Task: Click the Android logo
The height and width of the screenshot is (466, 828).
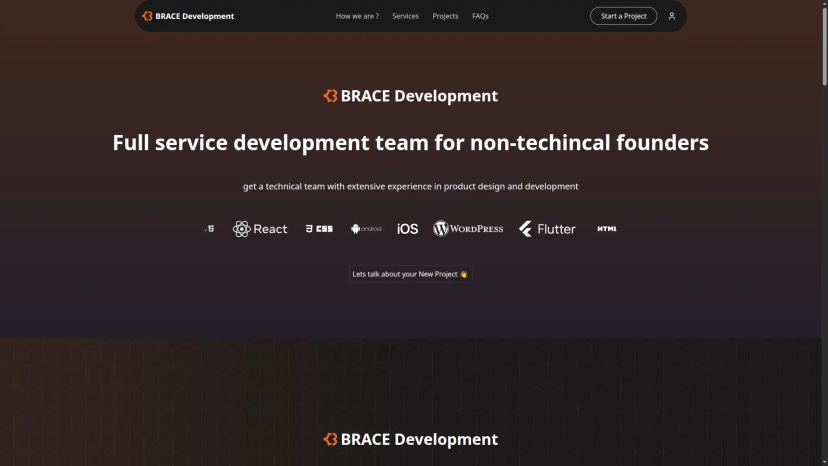Action: pos(366,229)
